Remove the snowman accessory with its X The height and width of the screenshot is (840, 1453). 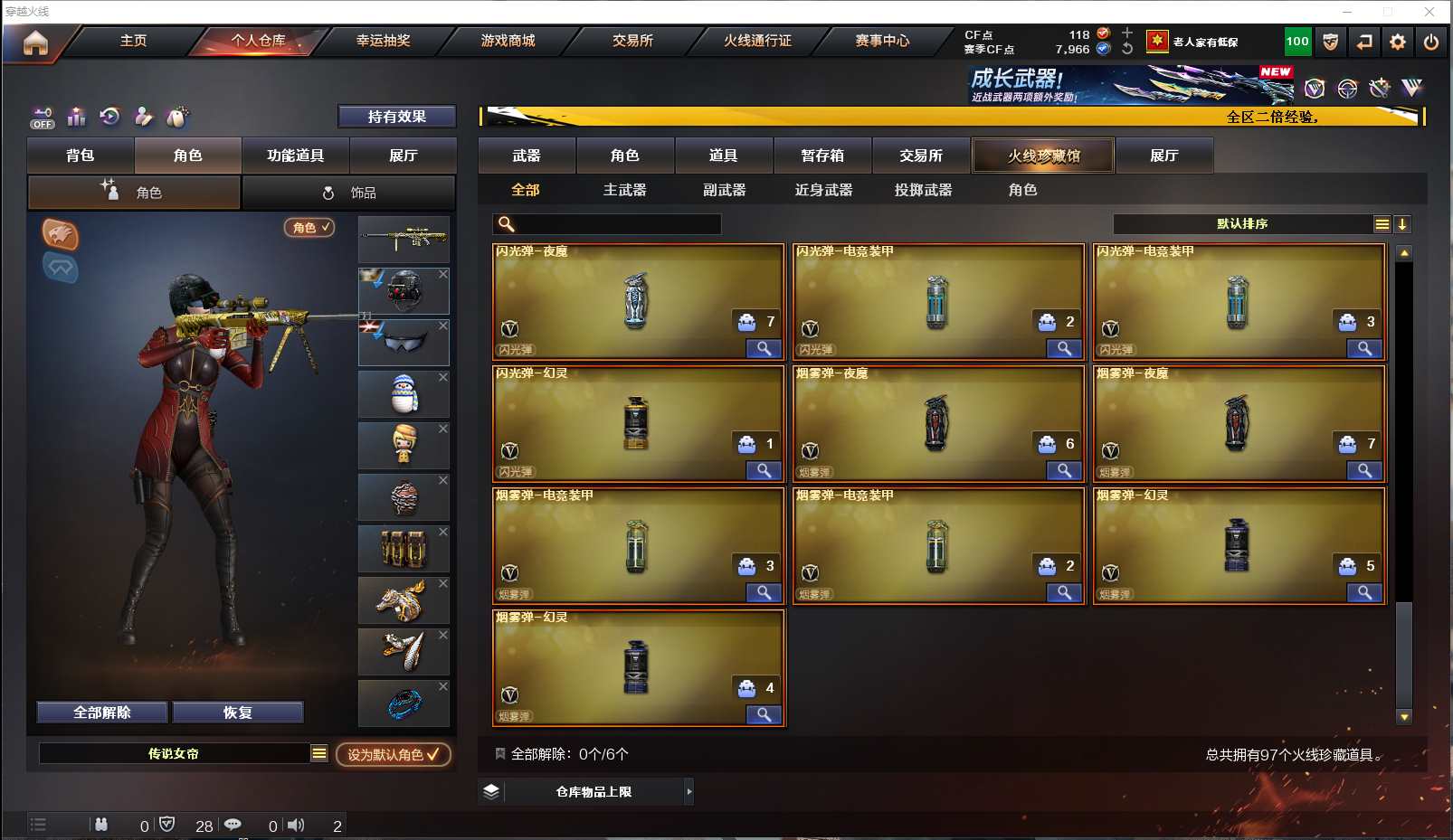(x=443, y=377)
